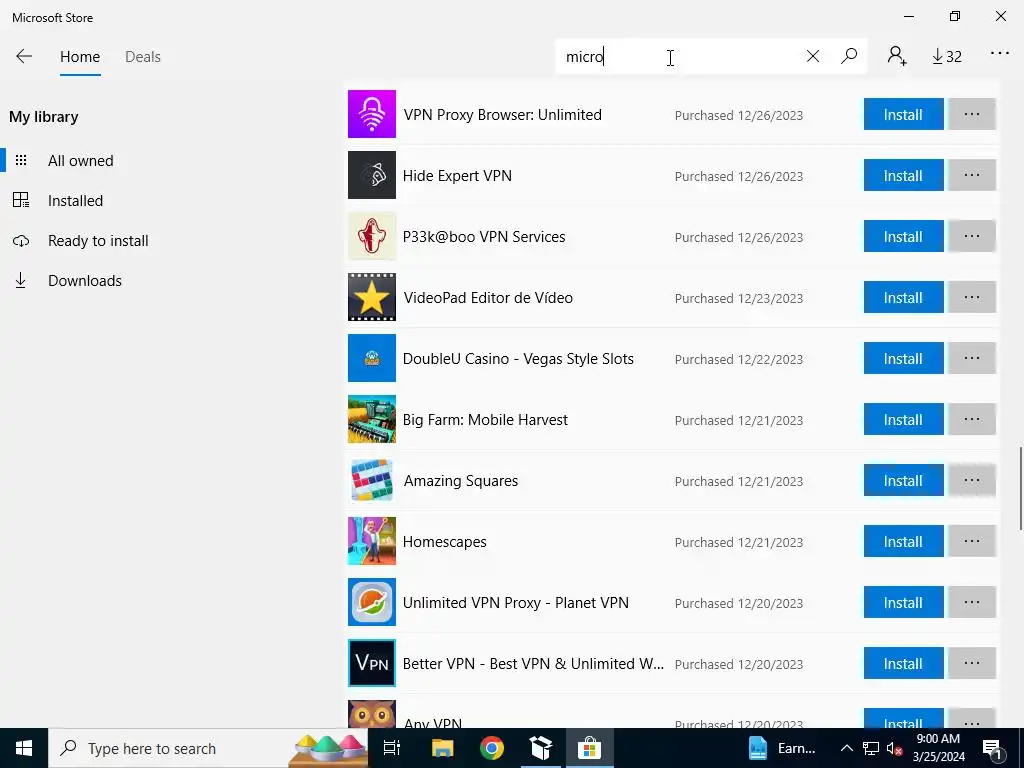Image resolution: width=1024 pixels, height=768 pixels.
Task: Click the library list vertical scrollbar
Action: (1020, 488)
